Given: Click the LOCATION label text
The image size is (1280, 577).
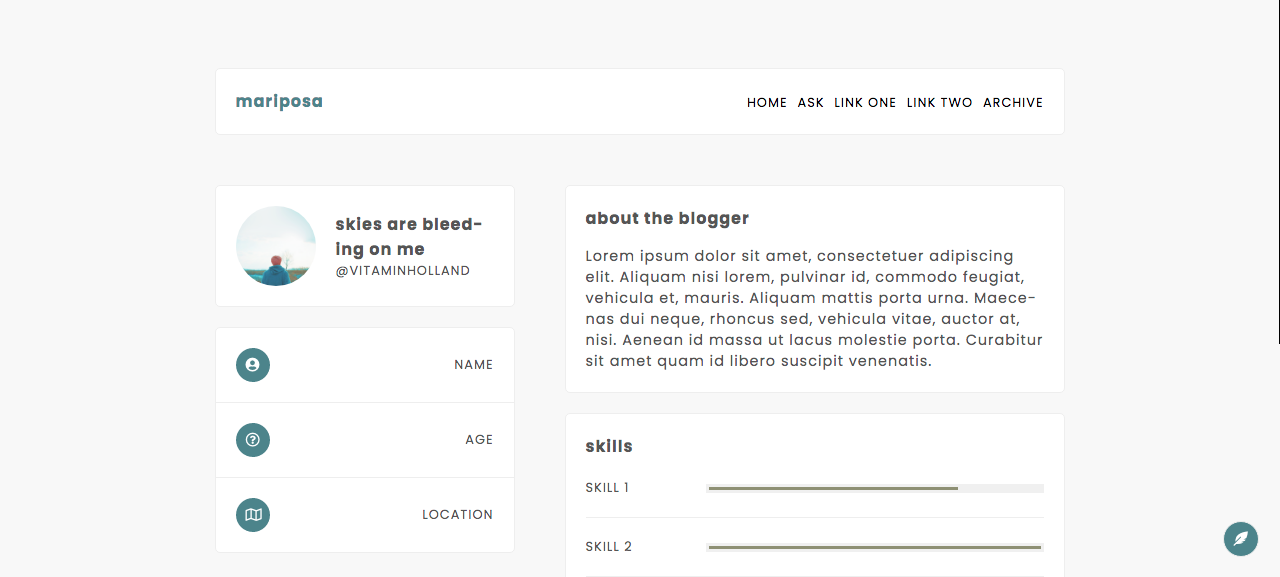Looking at the screenshot, I should (457, 515).
